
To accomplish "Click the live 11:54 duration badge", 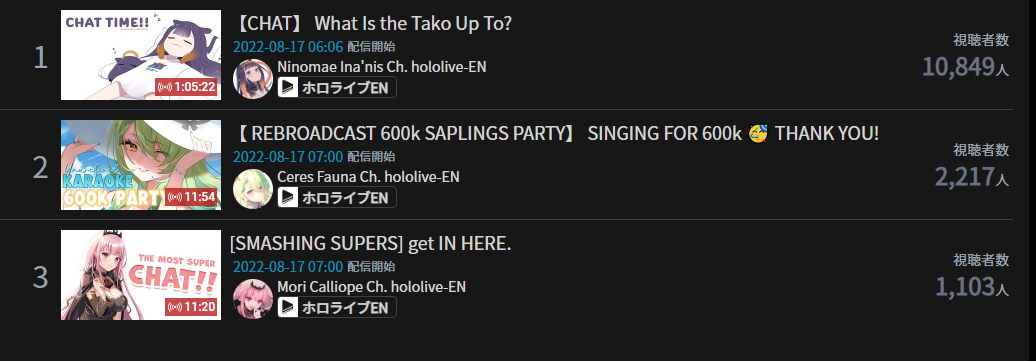I will pos(192,197).
